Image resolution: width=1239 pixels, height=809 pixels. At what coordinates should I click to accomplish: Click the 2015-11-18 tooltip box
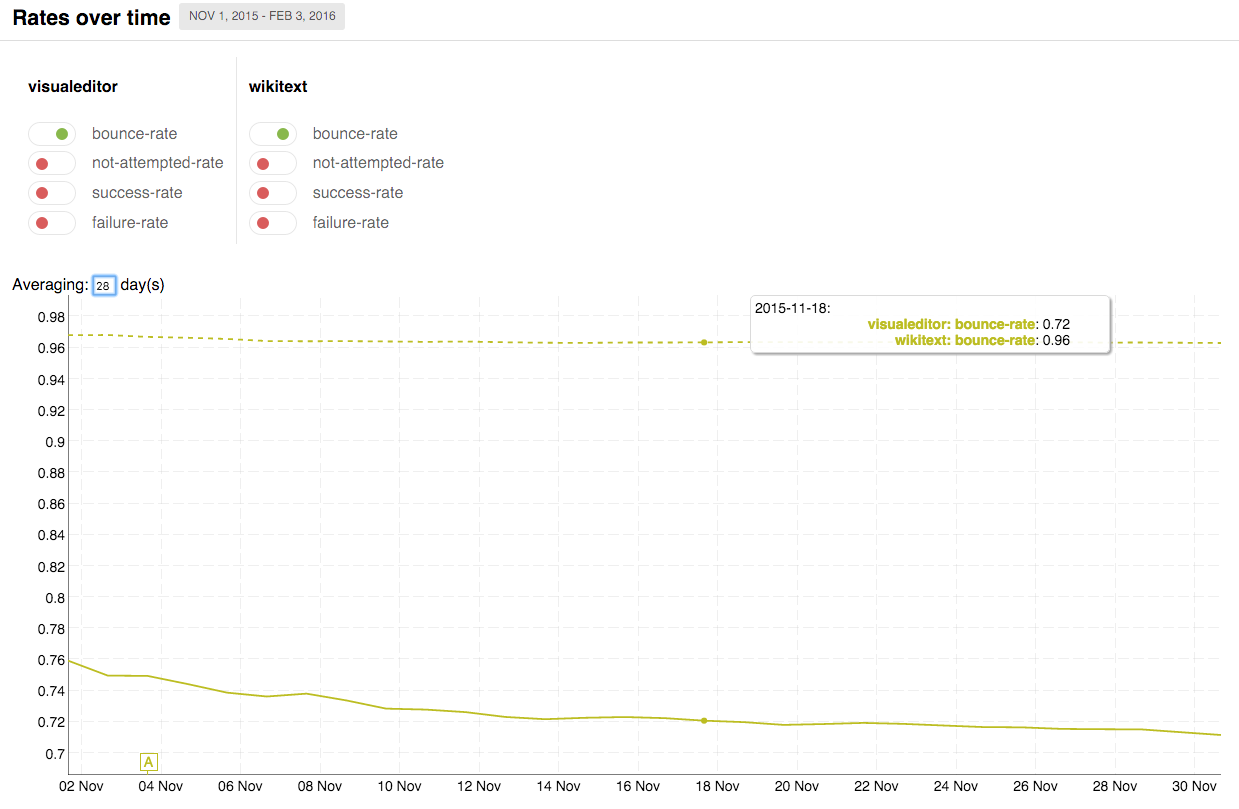click(x=930, y=324)
